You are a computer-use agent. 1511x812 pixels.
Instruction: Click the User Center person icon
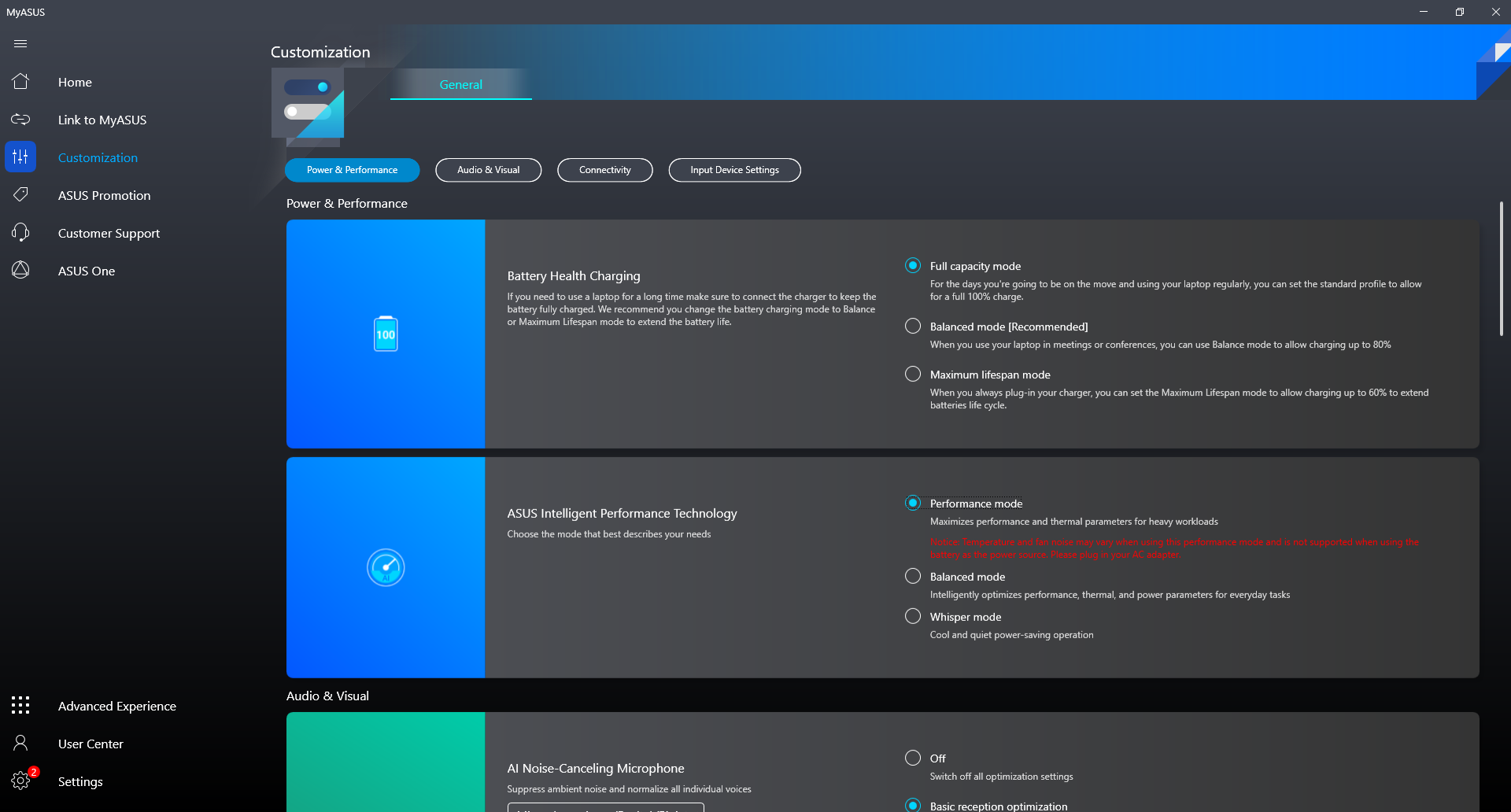click(20, 744)
